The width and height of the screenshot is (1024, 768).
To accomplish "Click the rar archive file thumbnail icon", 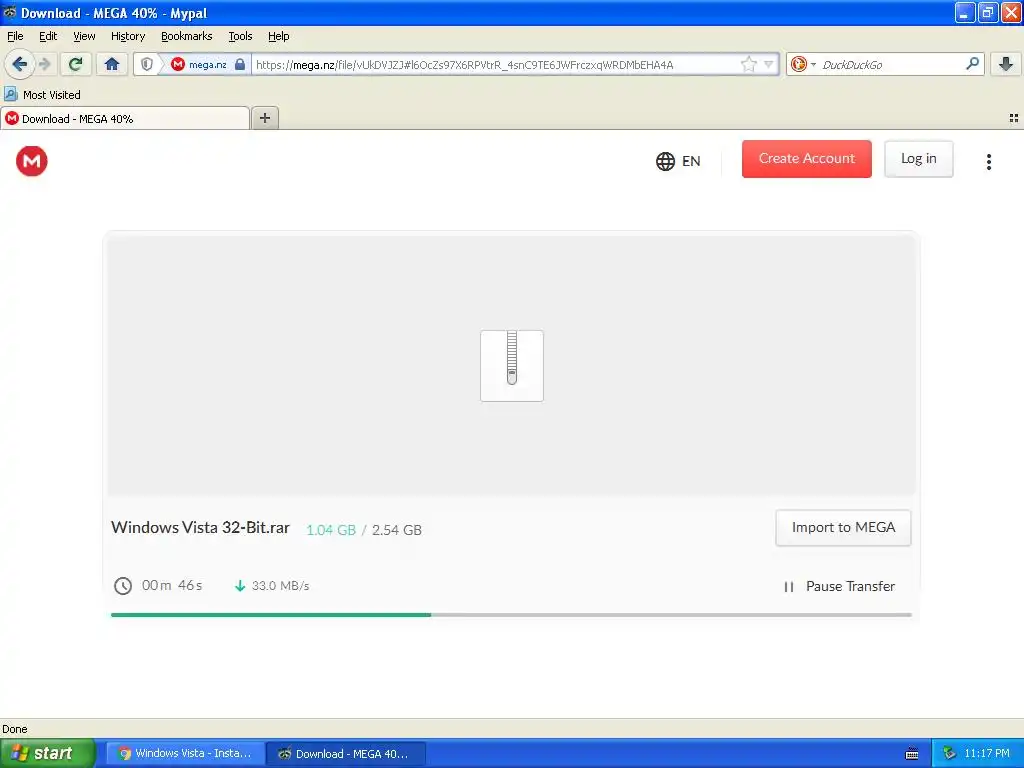I will (511, 366).
